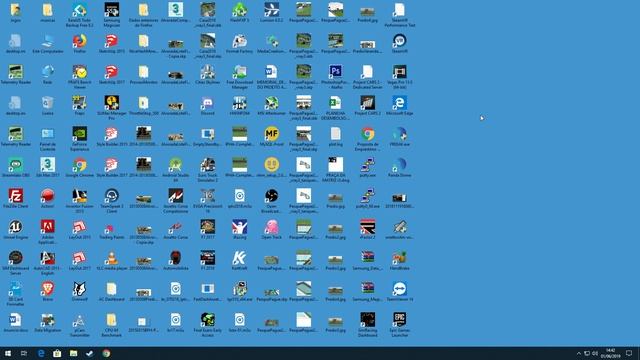
Task: Select the SketchUp 2015 shortcut
Action: [x=111, y=41]
